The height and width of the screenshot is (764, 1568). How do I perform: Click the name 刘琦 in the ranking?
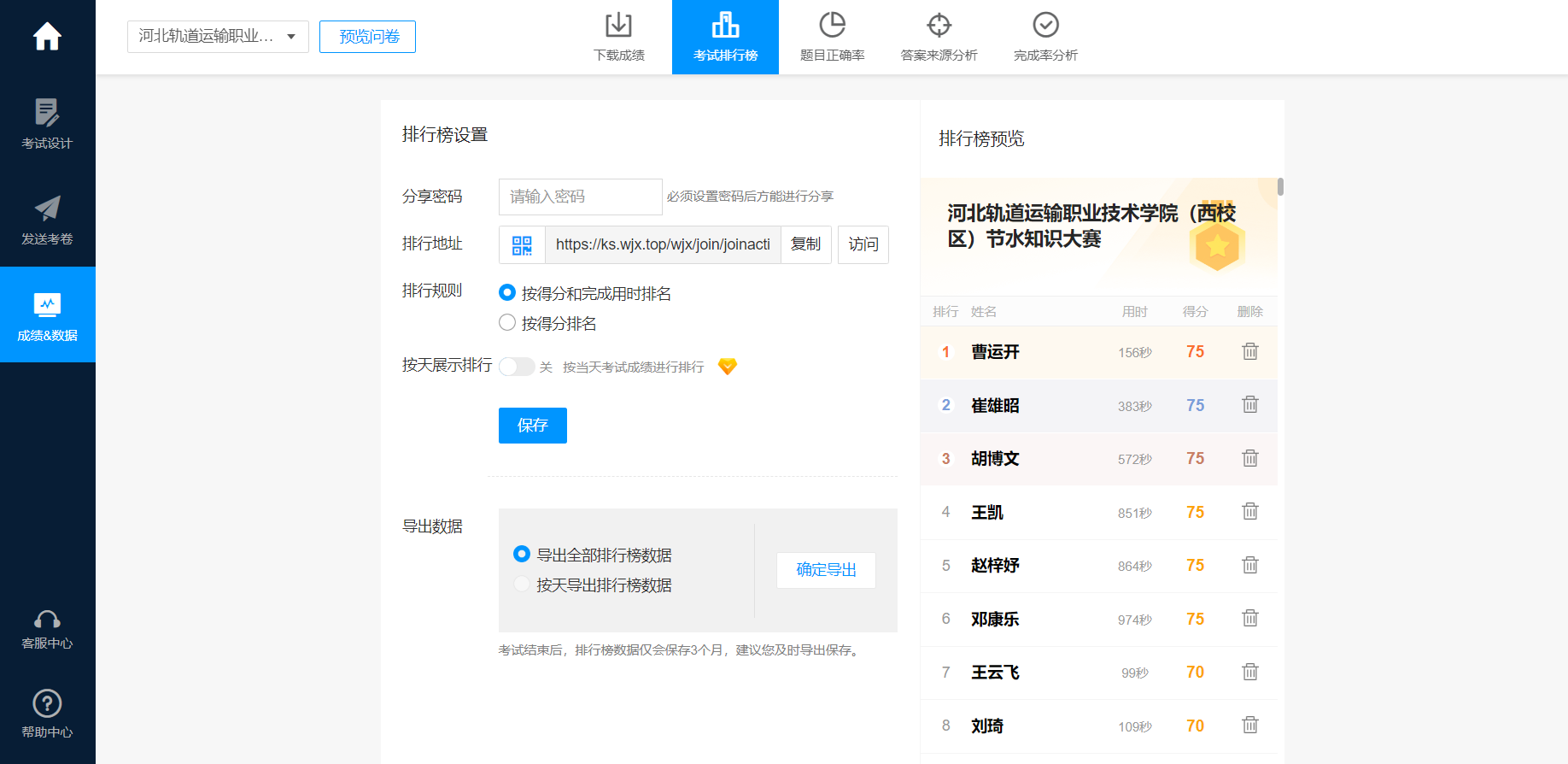click(x=987, y=726)
